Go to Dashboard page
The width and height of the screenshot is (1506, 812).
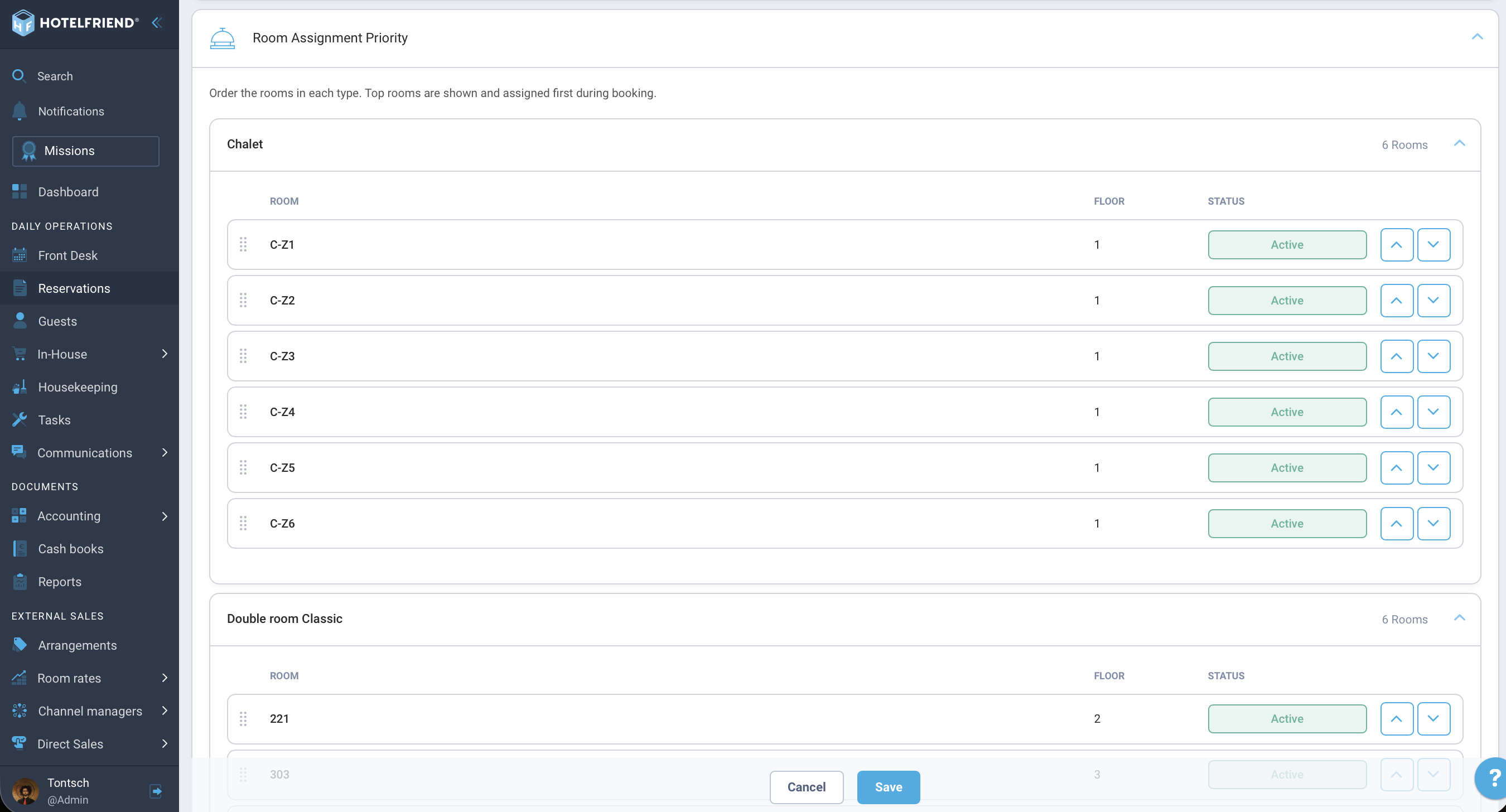tap(89, 192)
